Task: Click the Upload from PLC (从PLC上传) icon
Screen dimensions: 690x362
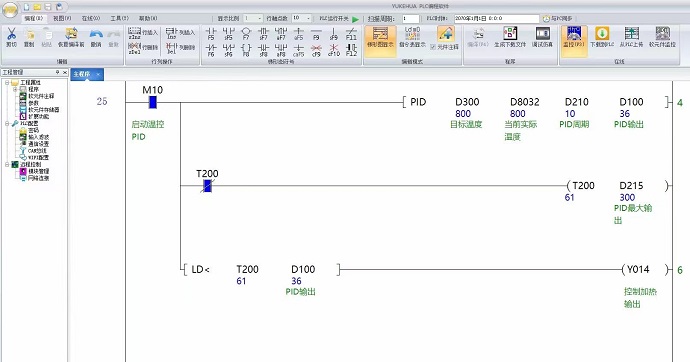Action: [631, 37]
